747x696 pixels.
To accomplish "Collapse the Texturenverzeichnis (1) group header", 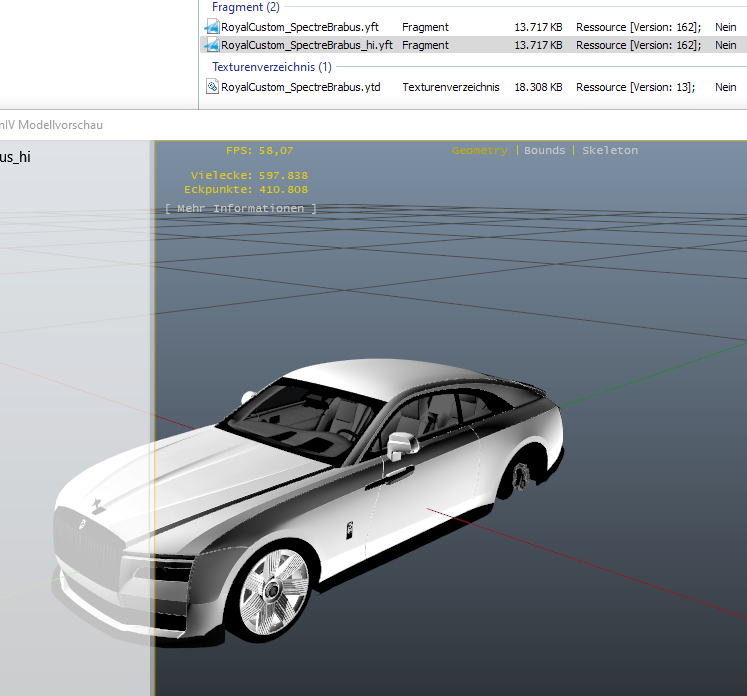I will pyautogui.click(x=272, y=67).
